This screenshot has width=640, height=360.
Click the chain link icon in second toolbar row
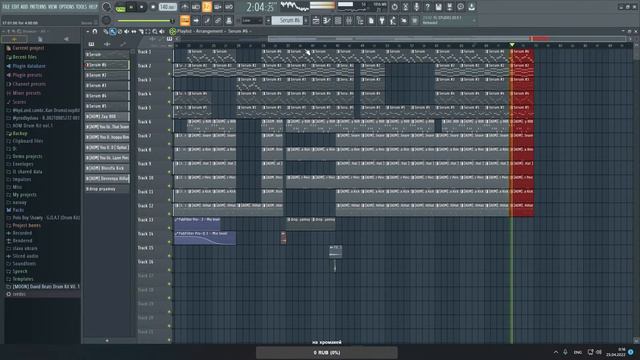pyautogui.click(x=218, y=20)
